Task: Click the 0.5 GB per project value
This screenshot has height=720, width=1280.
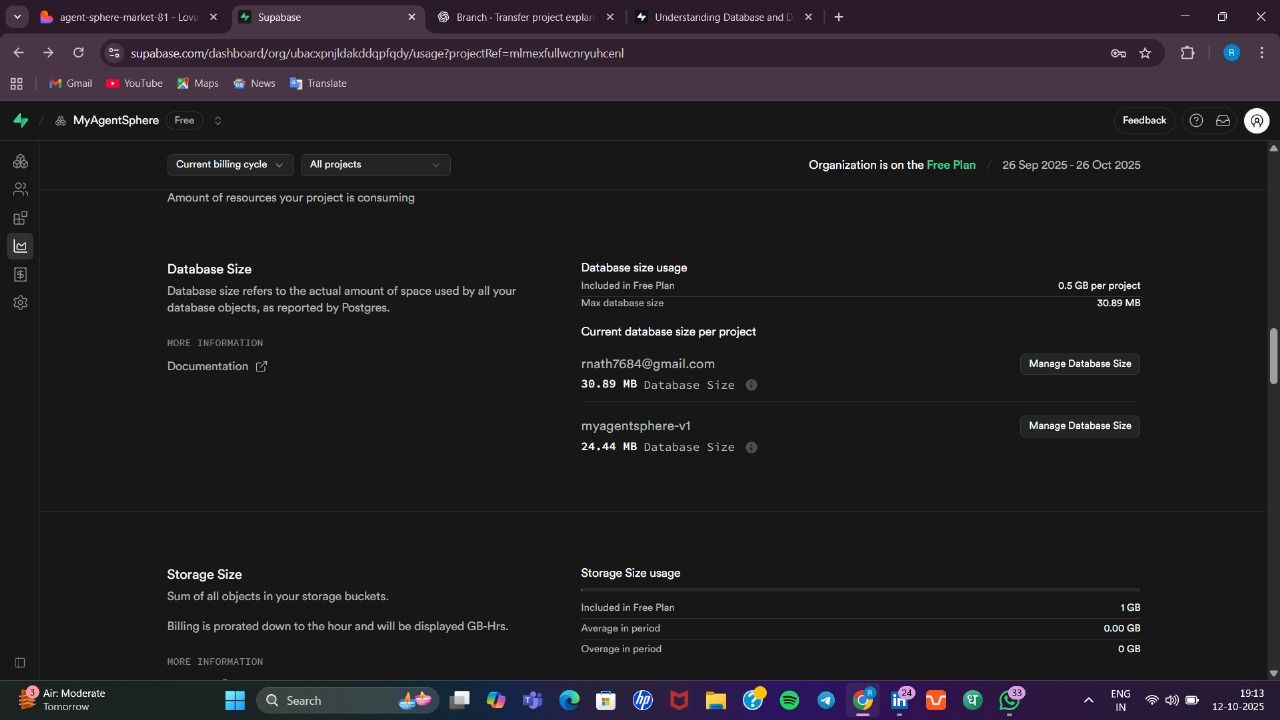Action: [1099, 286]
